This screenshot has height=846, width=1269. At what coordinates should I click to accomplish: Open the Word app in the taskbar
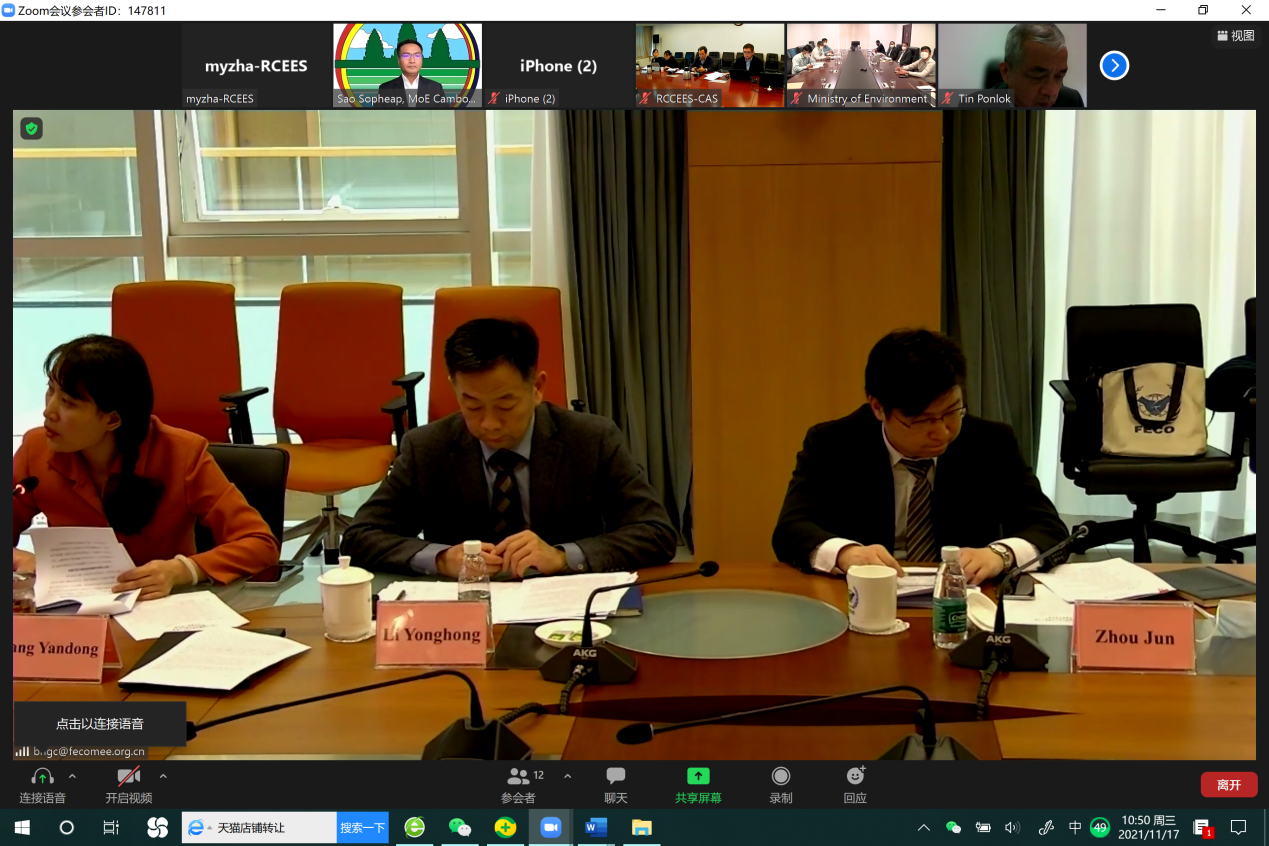596,827
